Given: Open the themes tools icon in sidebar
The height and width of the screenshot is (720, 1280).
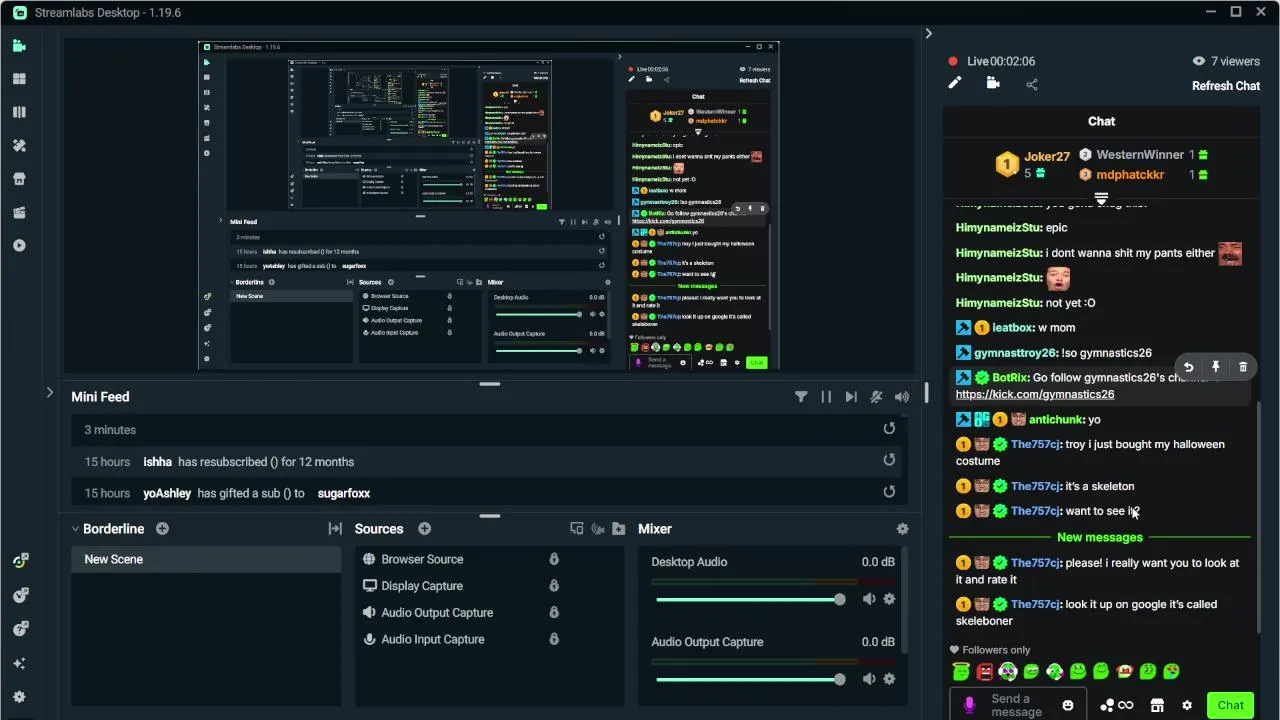Looking at the screenshot, I should (x=19, y=145).
